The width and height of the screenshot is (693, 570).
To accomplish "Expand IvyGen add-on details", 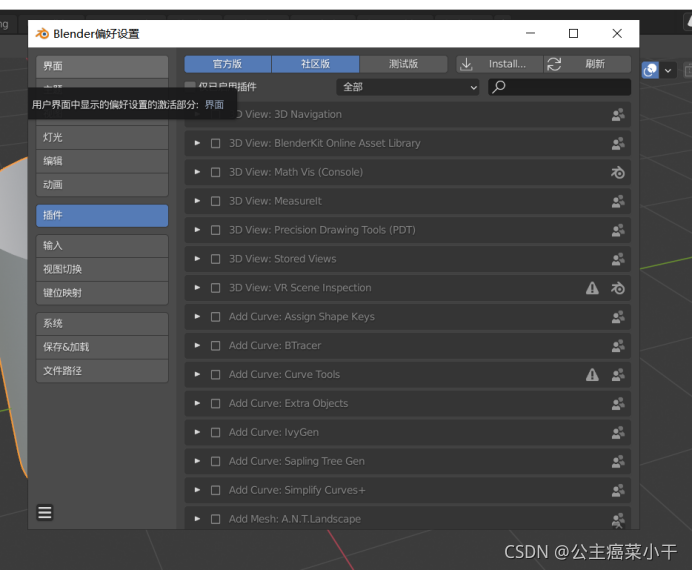I will pos(197,432).
